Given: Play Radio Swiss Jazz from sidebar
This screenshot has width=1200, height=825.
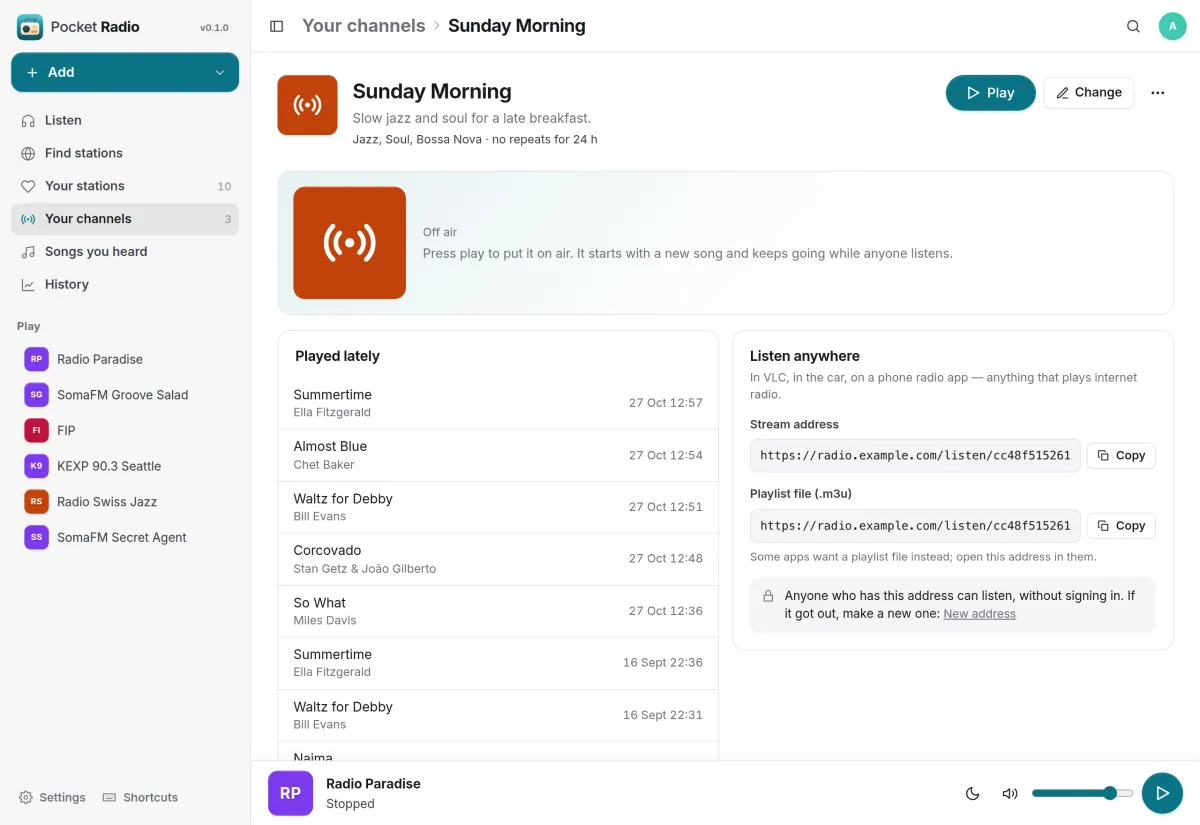Looking at the screenshot, I should (125, 502).
